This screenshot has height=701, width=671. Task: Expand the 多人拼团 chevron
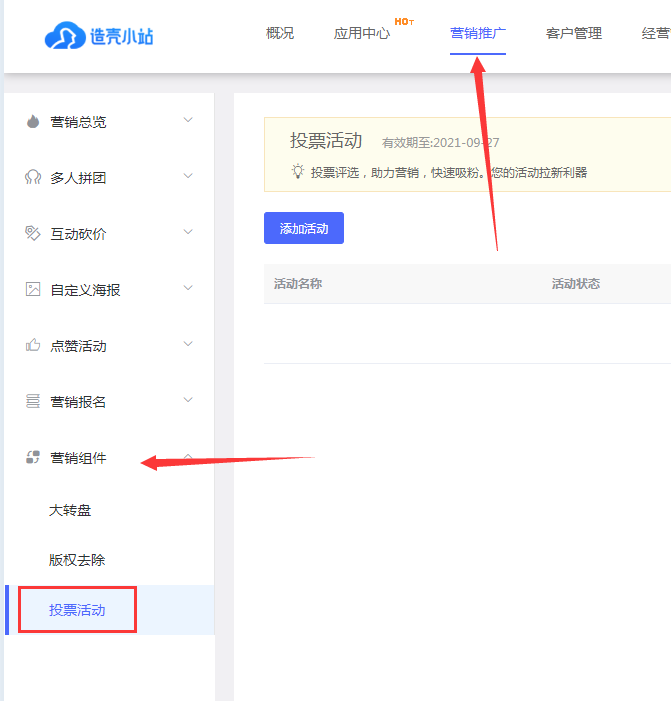coord(188,176)
